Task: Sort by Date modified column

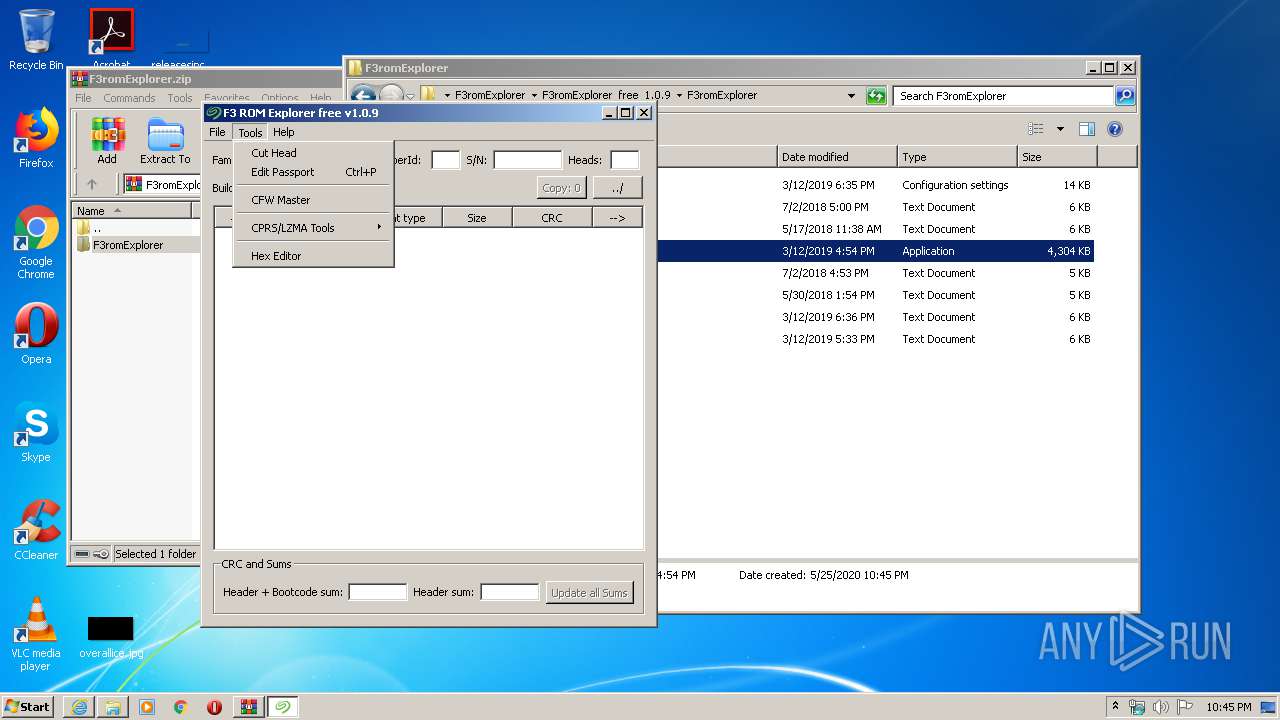Action: (x=837, y=157)
